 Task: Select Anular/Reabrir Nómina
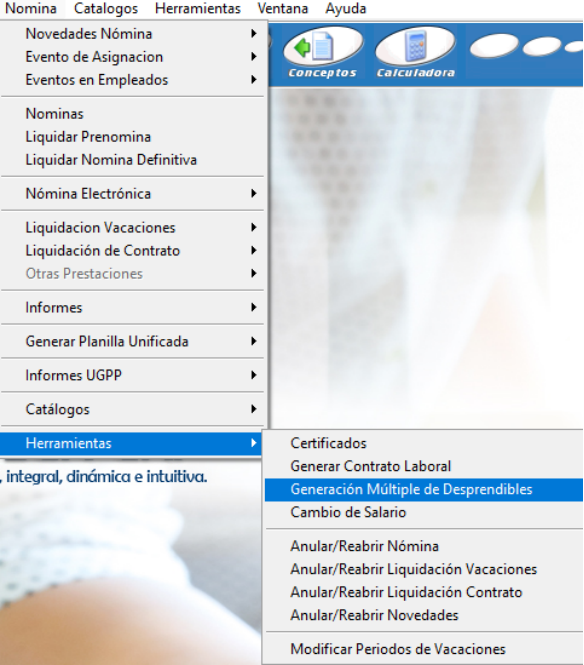(423, 546)
